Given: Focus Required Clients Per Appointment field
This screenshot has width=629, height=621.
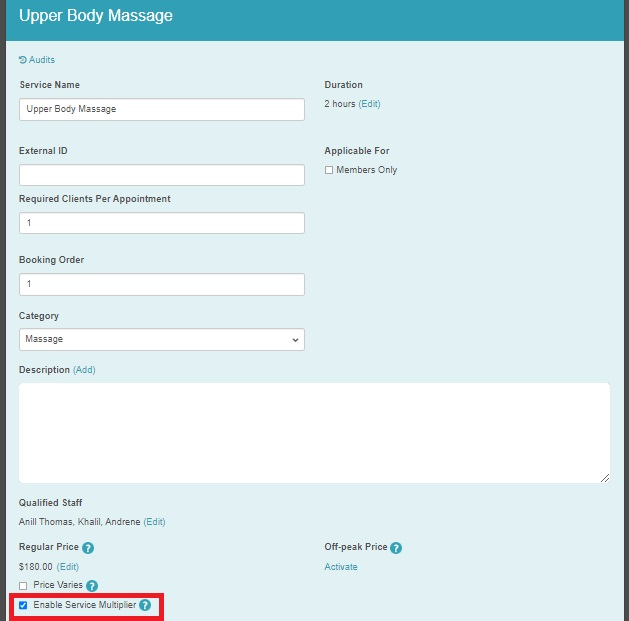Looking at the screenshot, I should click(162, 223).
